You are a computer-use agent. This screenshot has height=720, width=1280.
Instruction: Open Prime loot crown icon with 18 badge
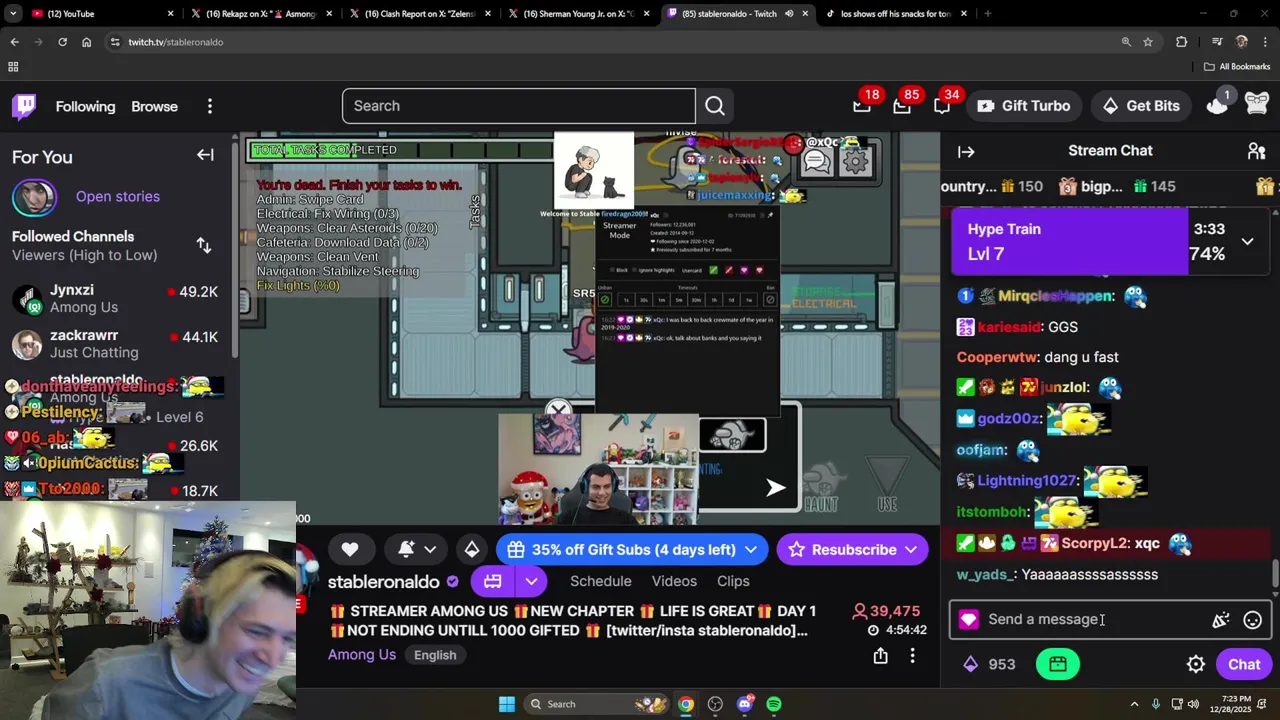coord(861,106)
